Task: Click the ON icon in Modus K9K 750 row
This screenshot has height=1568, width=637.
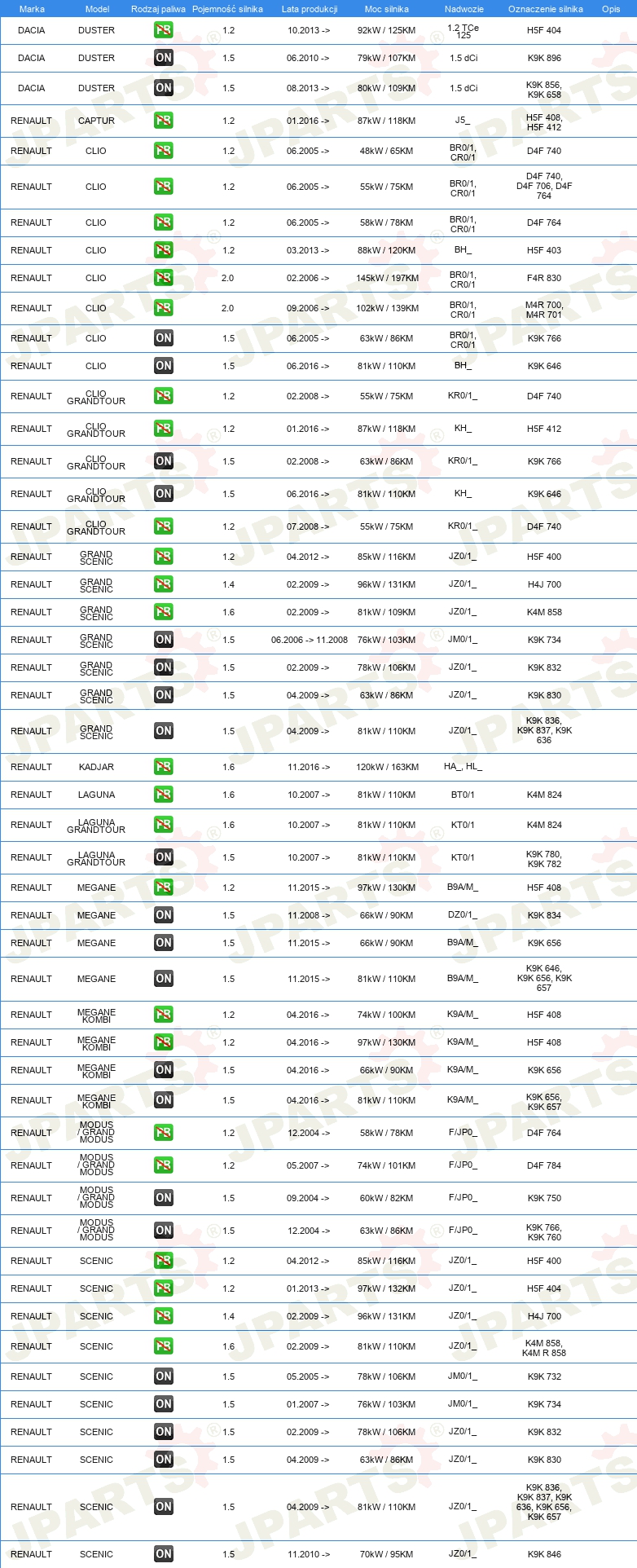Action: point(164,1198)
